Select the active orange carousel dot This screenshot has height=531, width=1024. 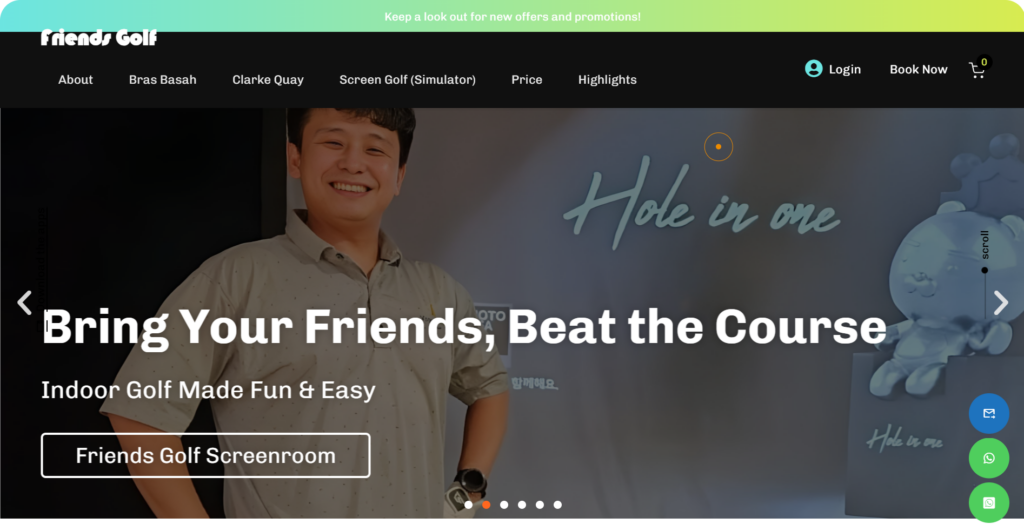pos(486,504)
